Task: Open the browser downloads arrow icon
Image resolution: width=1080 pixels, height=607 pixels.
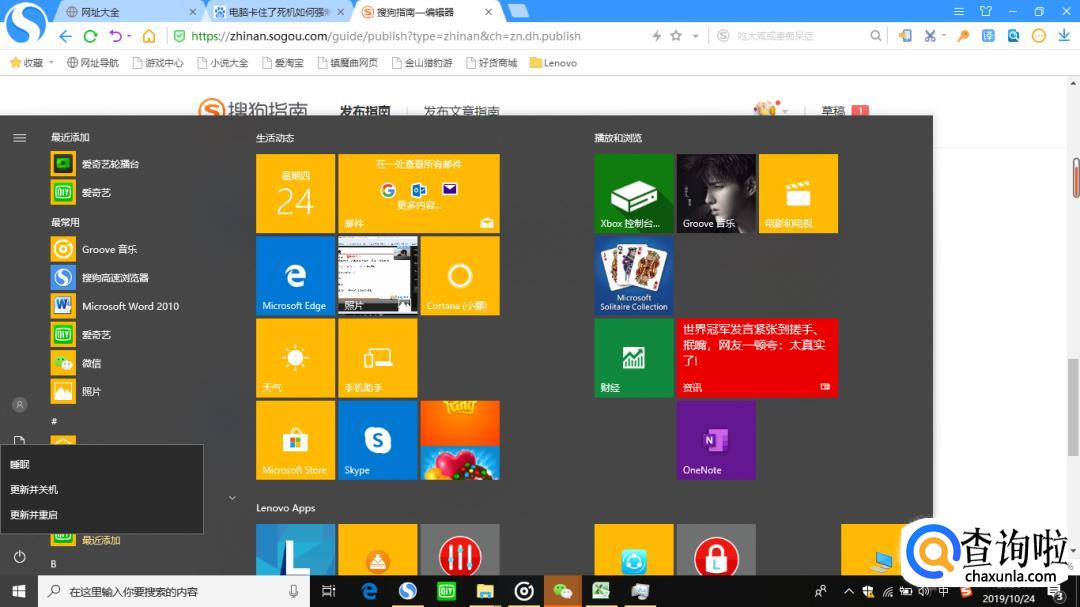Action: [1064, 36]
